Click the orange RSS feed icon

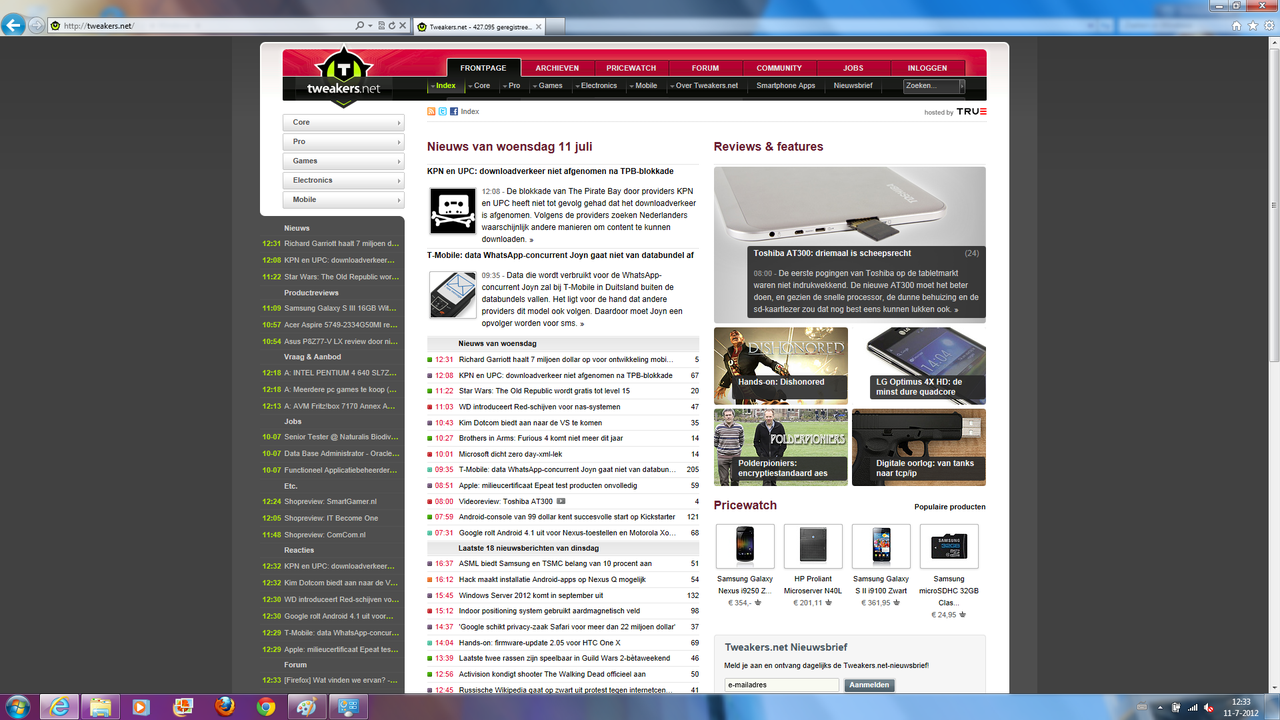point(431,112)
